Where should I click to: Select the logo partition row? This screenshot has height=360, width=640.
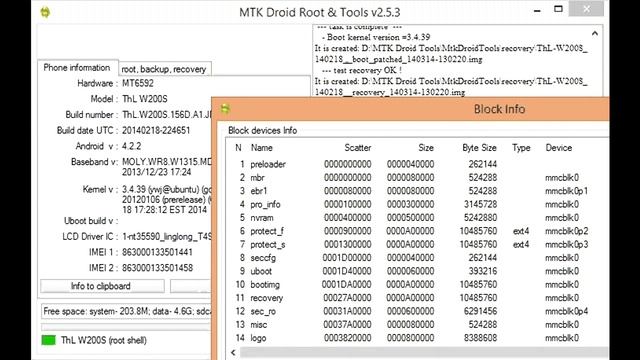416,338
